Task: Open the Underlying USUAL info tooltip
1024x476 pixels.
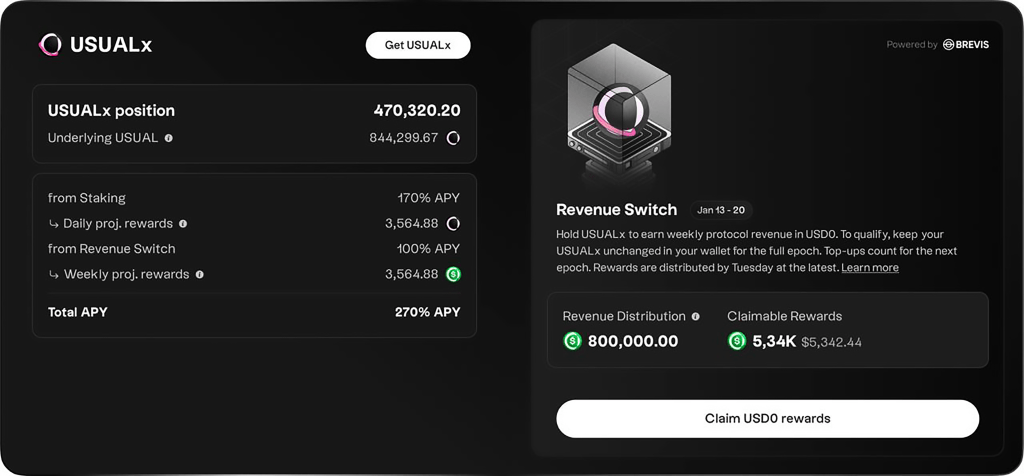Action: click(x=168, y=138)
